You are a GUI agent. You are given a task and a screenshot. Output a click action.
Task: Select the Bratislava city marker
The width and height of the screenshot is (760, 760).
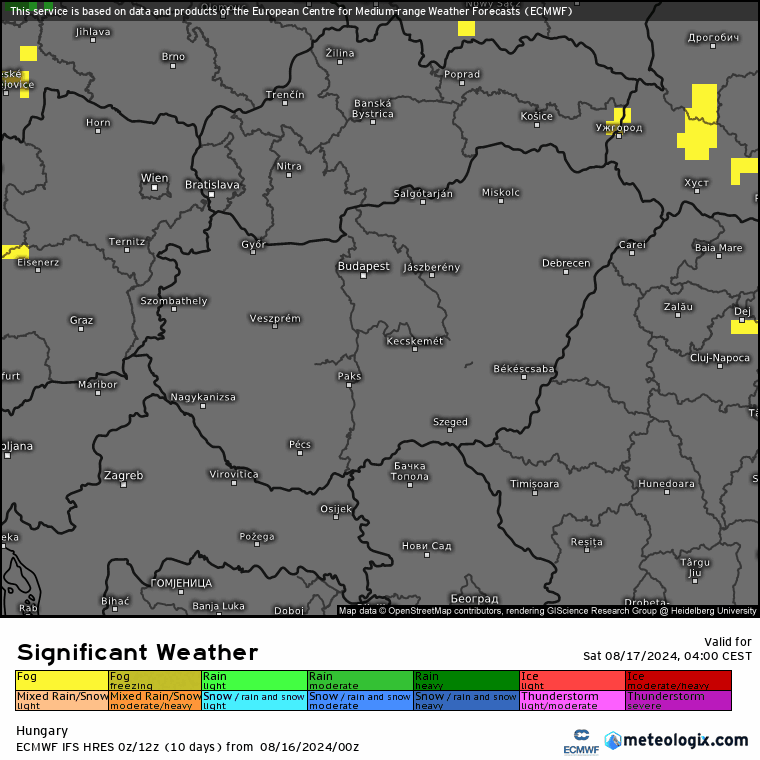[212, 194]
